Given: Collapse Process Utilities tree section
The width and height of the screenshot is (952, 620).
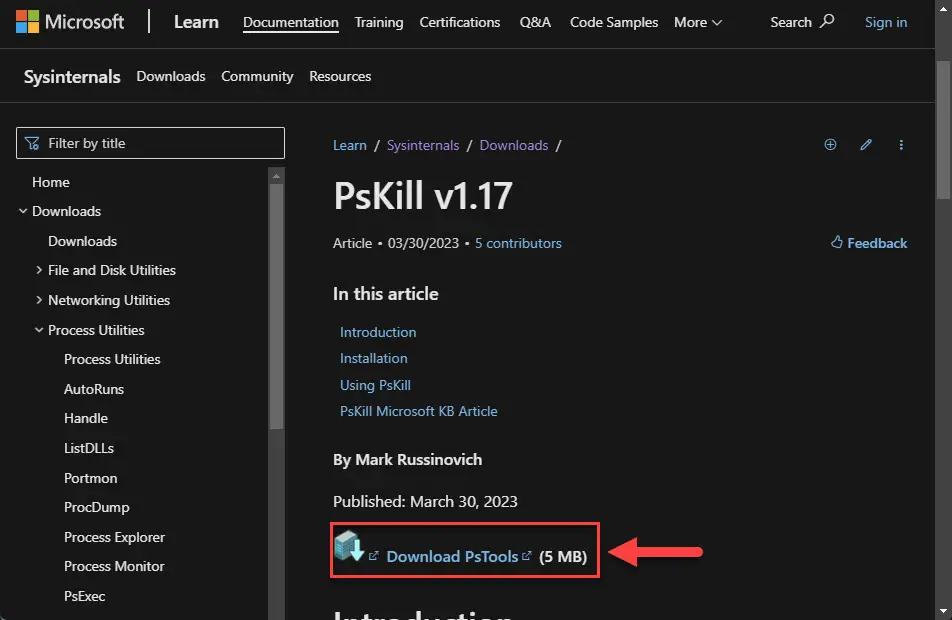Looking at the screenshot, I should (39, 330).
